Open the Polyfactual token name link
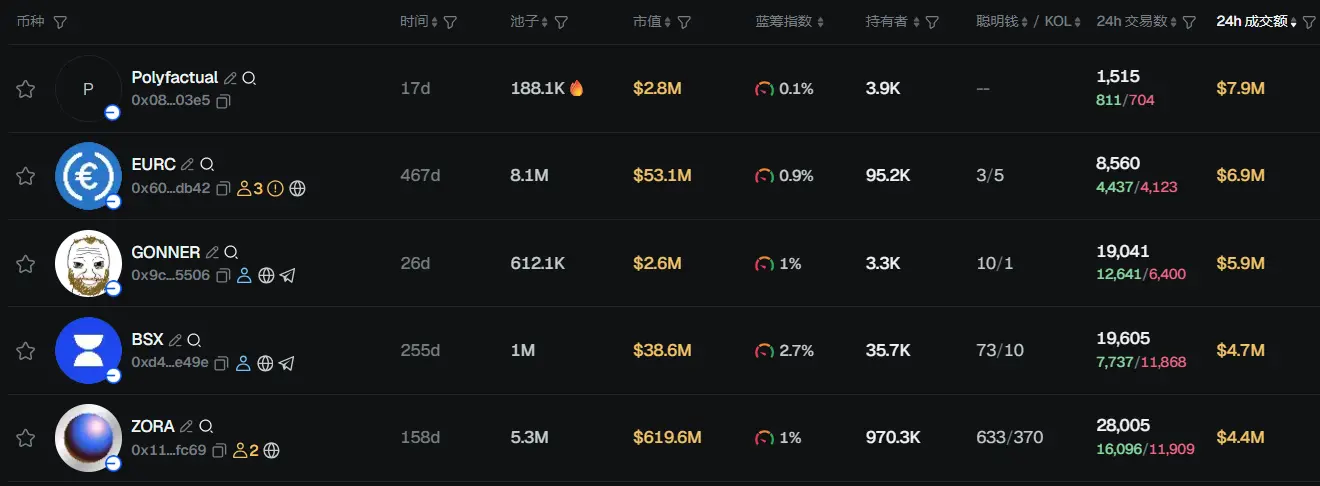 (x=175, y=77)
